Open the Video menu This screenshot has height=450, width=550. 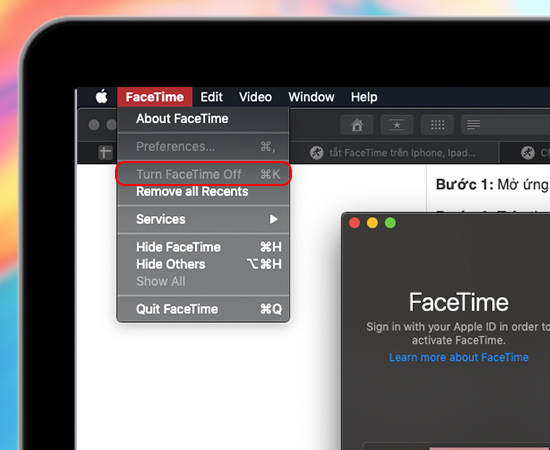point(255,97)
